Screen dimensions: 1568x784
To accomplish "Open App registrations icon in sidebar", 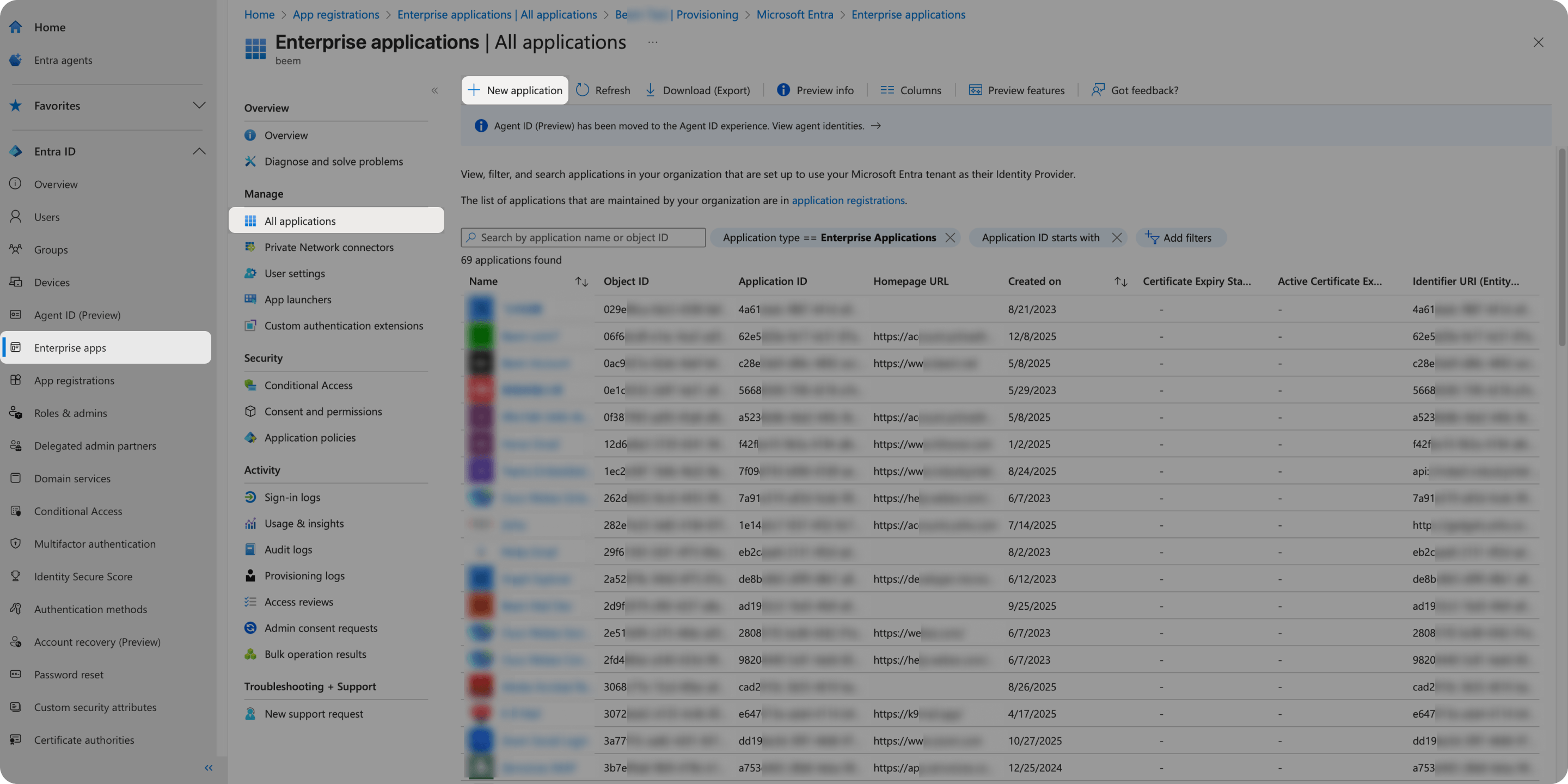I will [x=16, y=381].
